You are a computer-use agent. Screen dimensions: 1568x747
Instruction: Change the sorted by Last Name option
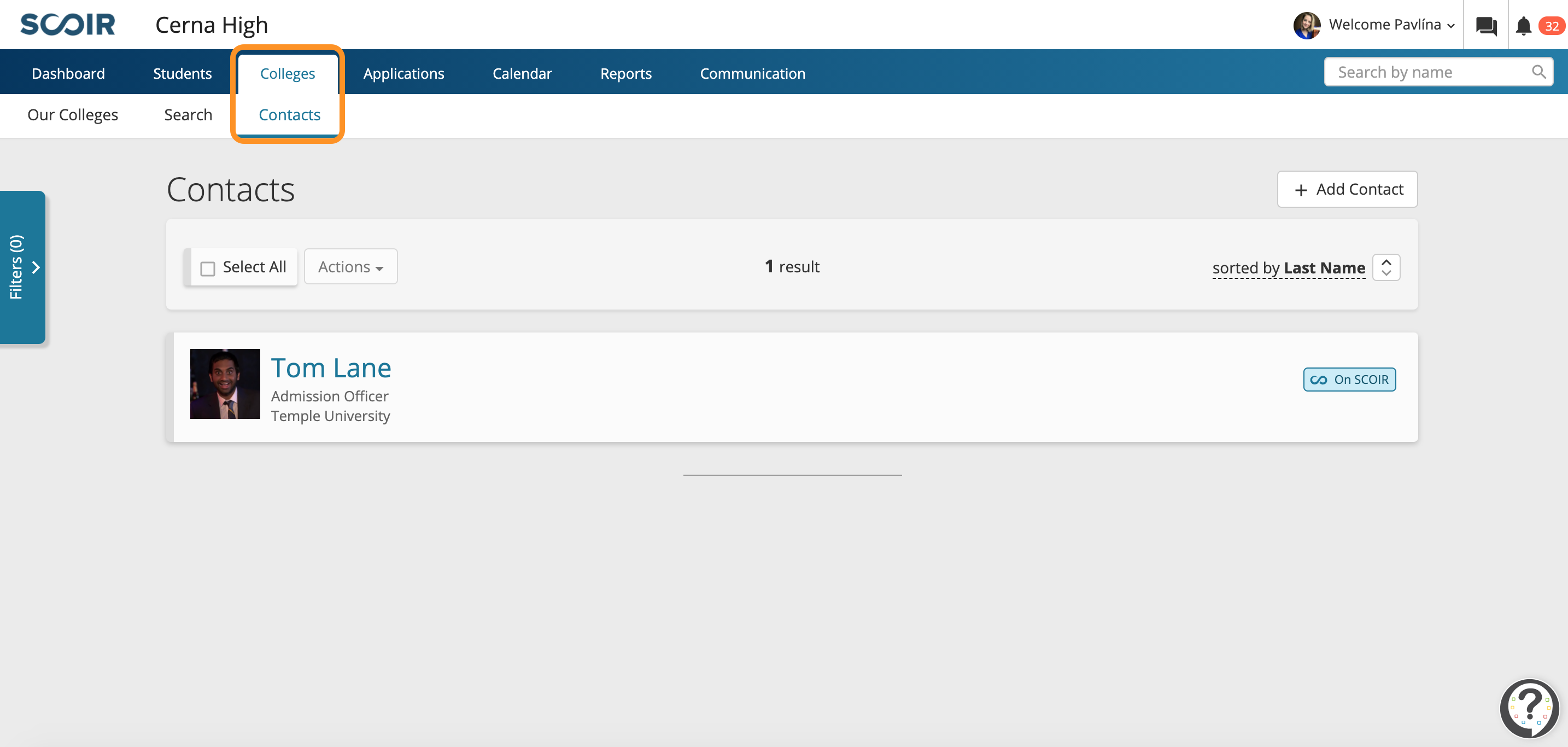[1288, 268]
